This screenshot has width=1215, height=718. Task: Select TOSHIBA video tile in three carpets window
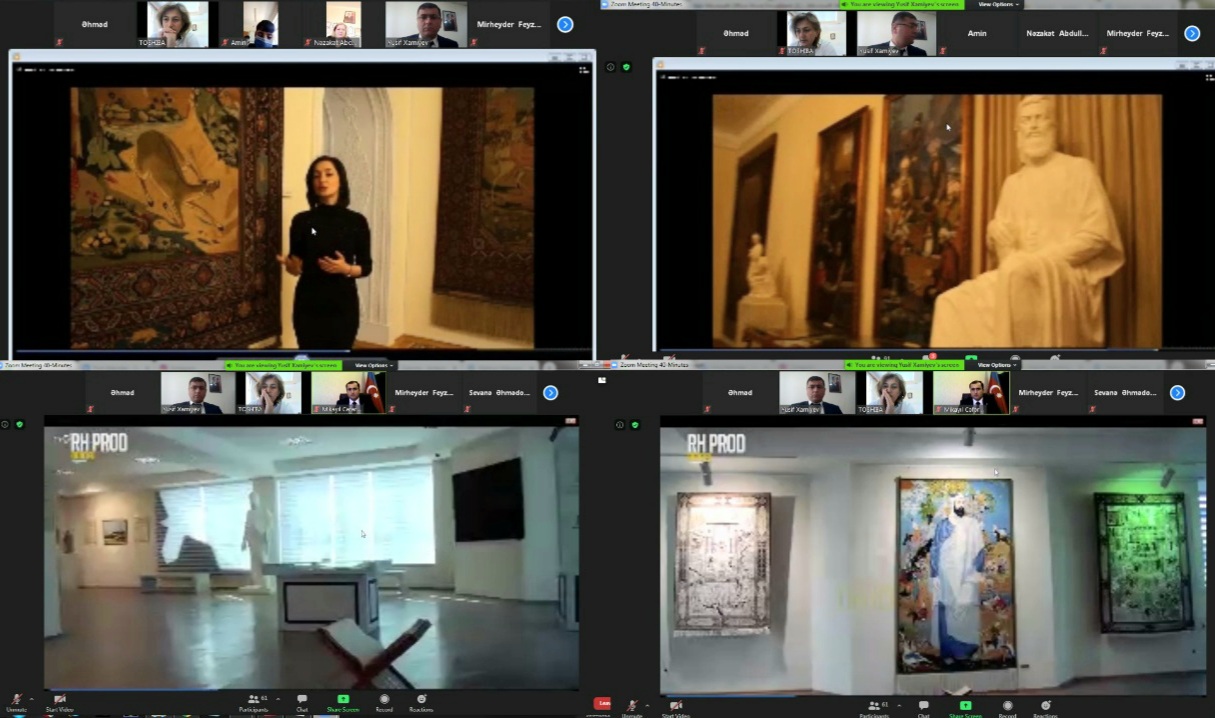894,393
